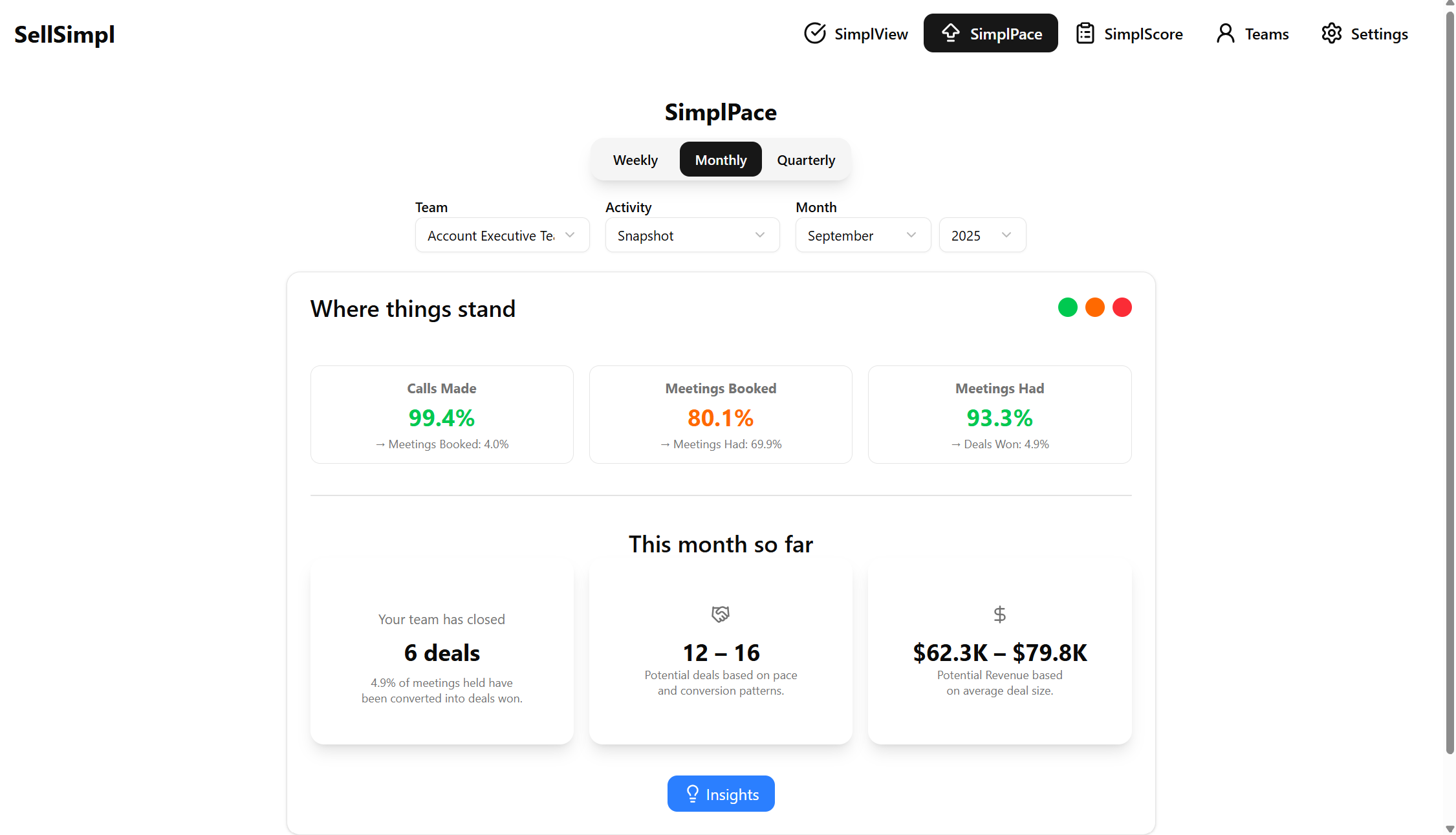Screen dimensions: 1456x835
Task: Toggle the orange status indicator
Action: pos(1095,307)
